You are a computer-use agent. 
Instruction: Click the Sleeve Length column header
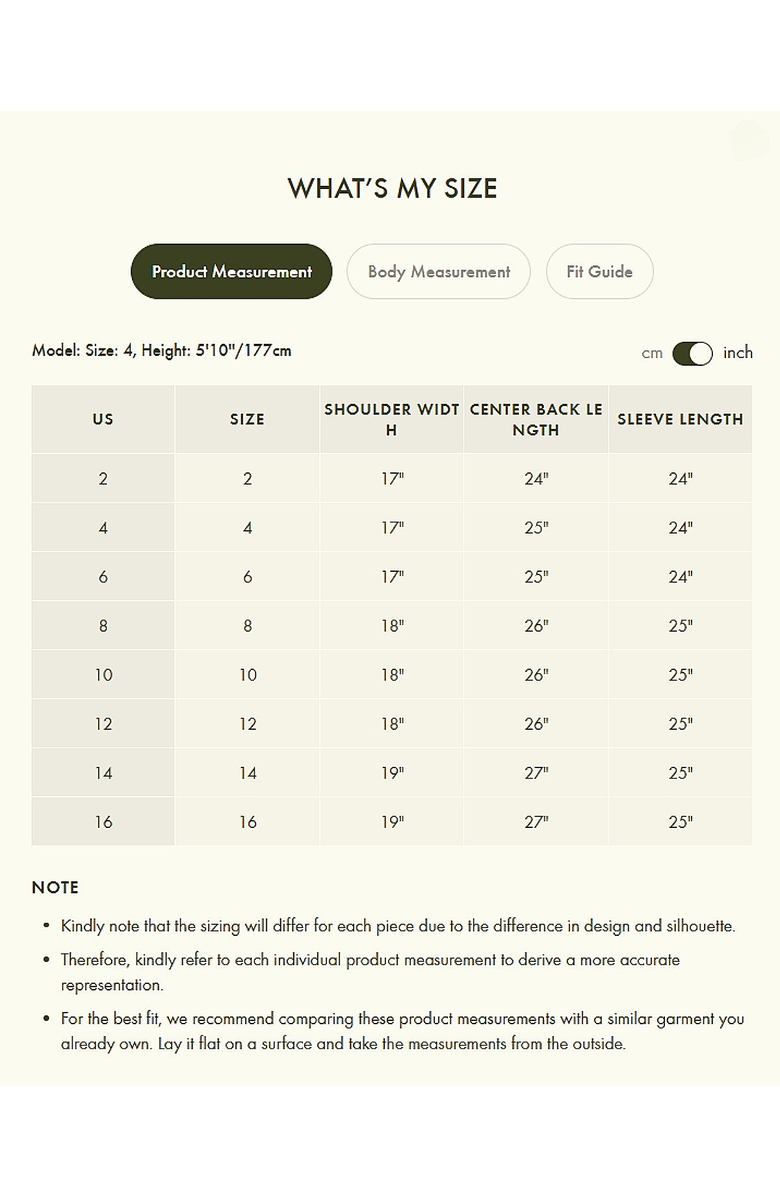[x=680, y=419]
